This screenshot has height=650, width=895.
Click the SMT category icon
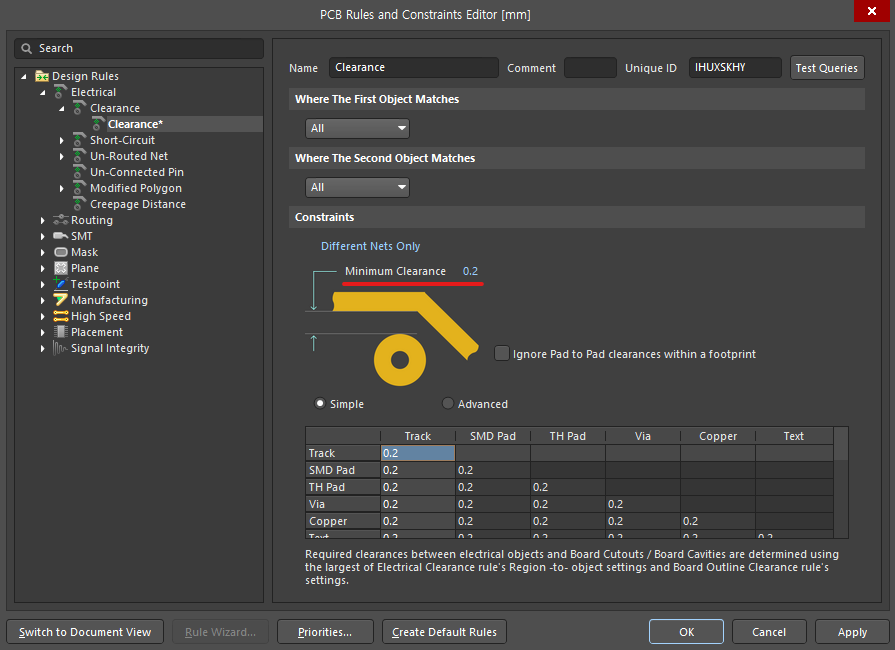(x=61, y=236)
